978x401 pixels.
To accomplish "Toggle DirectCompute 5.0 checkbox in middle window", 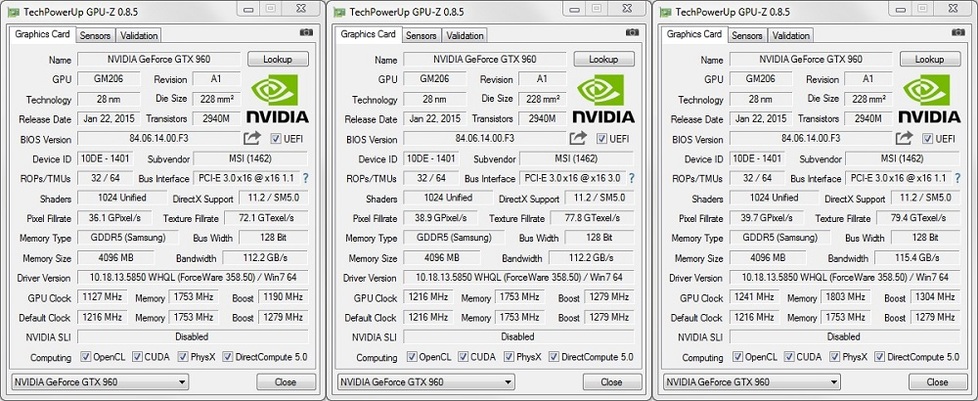I will [x=554, y=357].
